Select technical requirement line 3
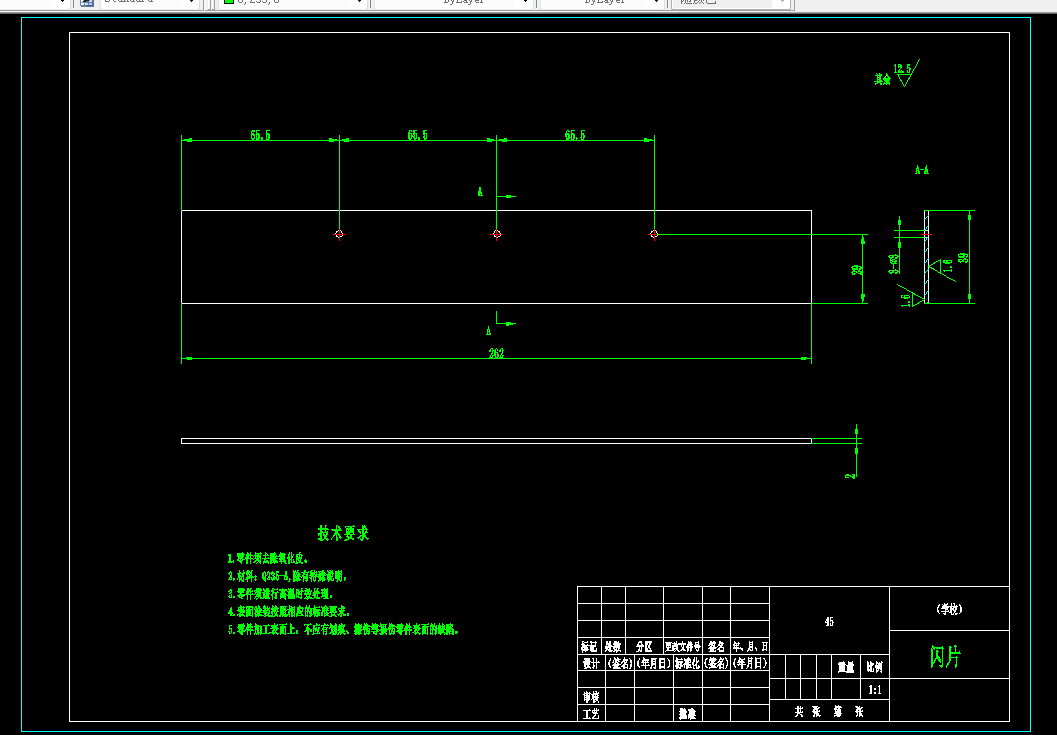Viewport: 1057px width, 735px height. coord(280,593)
